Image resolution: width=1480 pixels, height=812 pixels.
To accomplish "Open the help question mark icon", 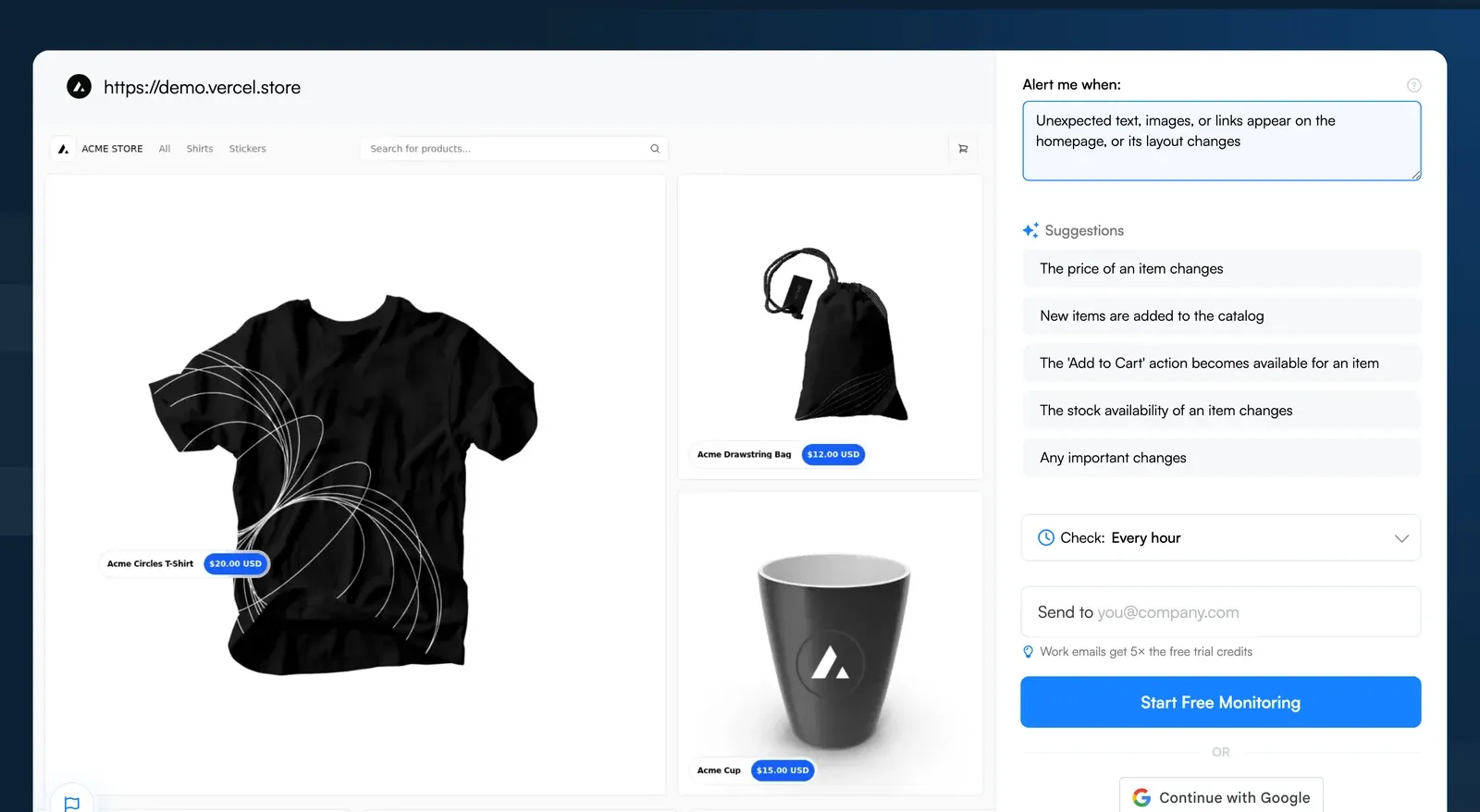I will click(1413, 85).
